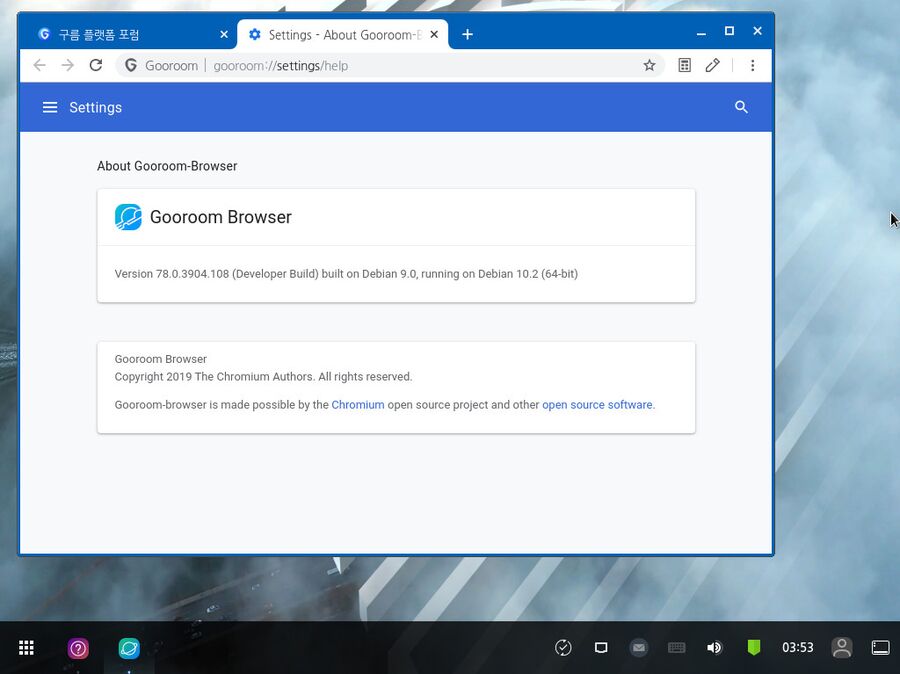Click the display tray icon
Screen dimensions: 900x674
(601, 648)
